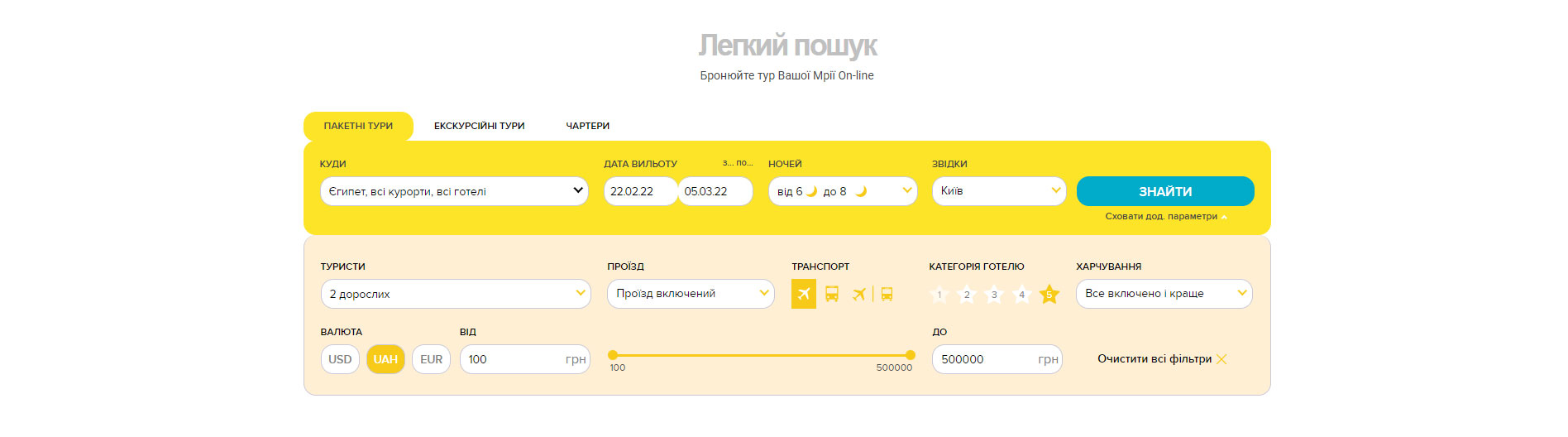This screenshot has height=437, width=1568.
Task: Select bus transport option
Action: pyautogui.click(x=832, y=294)
